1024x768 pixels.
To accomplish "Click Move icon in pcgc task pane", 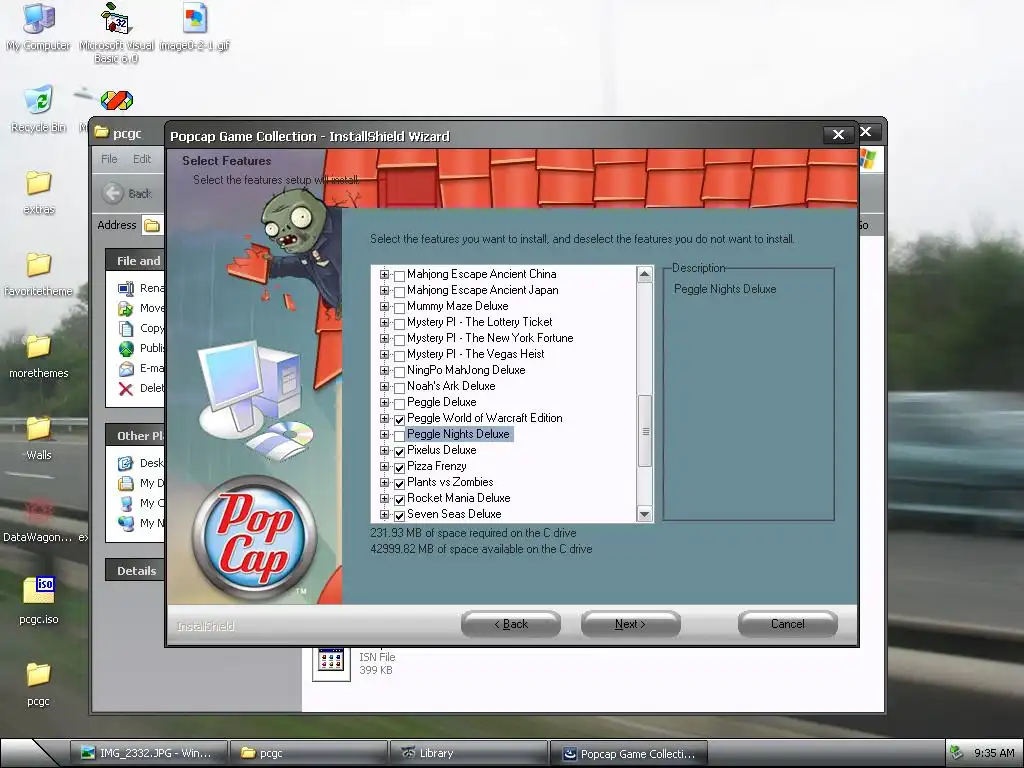I will pyautogui.click(x=126, y=308).
